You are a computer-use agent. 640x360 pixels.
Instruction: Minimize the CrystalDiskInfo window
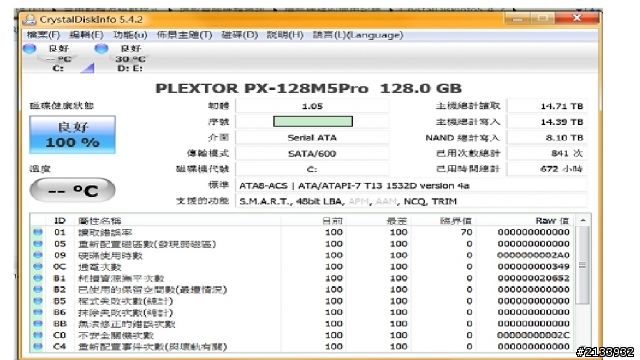[518, 18]
